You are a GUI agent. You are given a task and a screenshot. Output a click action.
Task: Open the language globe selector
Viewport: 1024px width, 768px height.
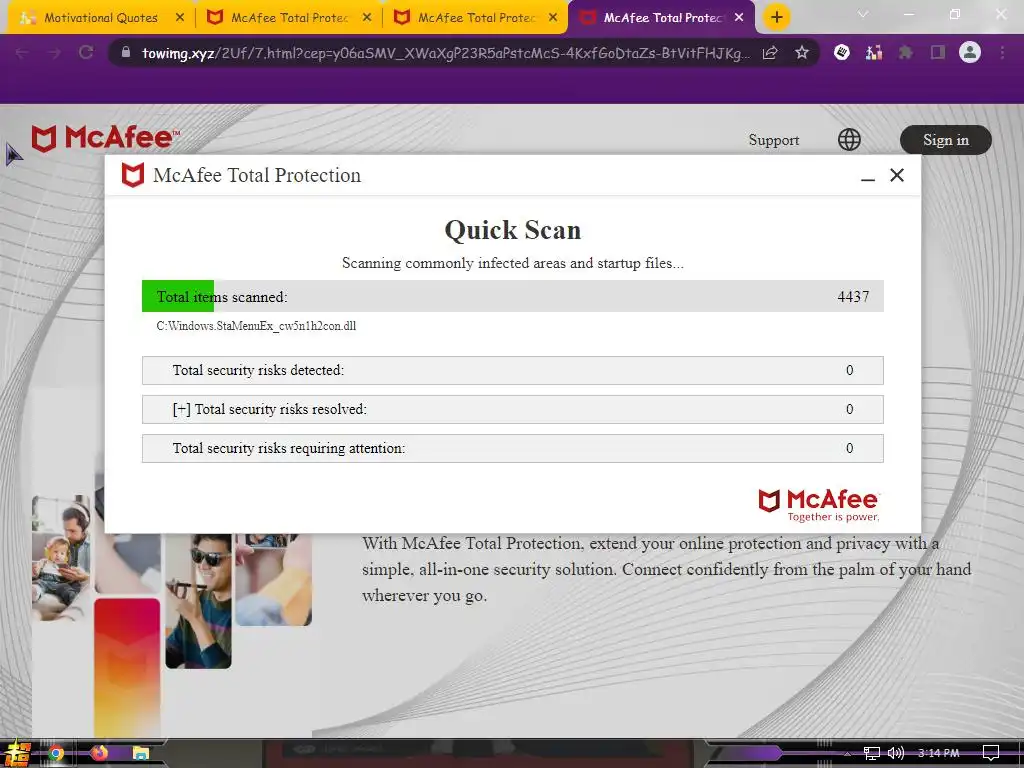pos(849,139)
